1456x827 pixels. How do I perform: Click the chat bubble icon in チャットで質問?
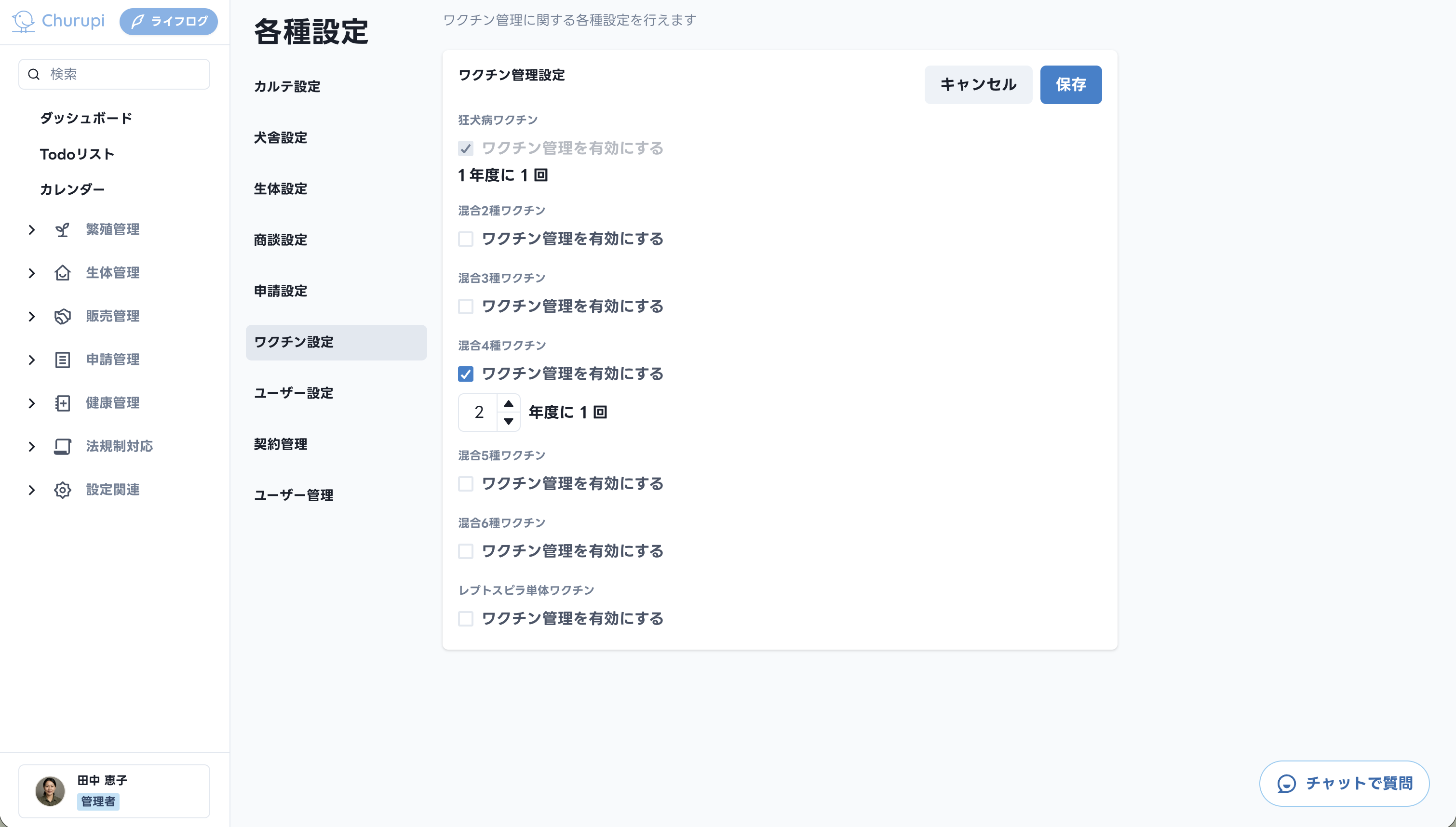click(x=1287, y=784)
